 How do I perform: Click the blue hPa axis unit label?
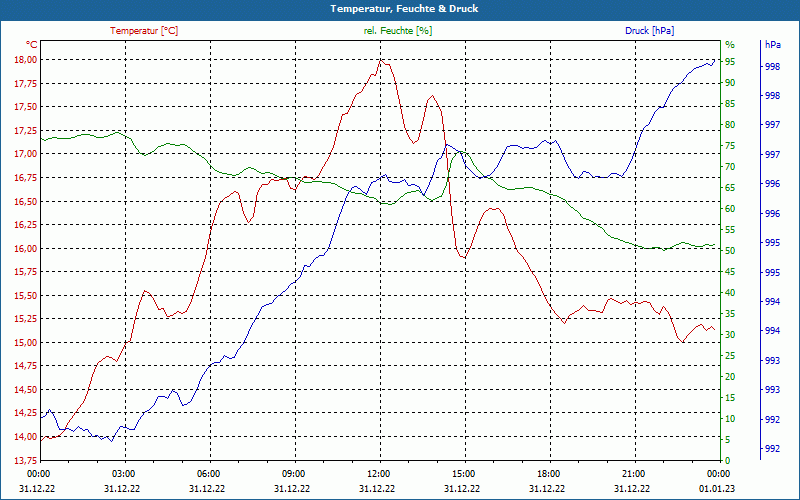(x=773, y=45)
